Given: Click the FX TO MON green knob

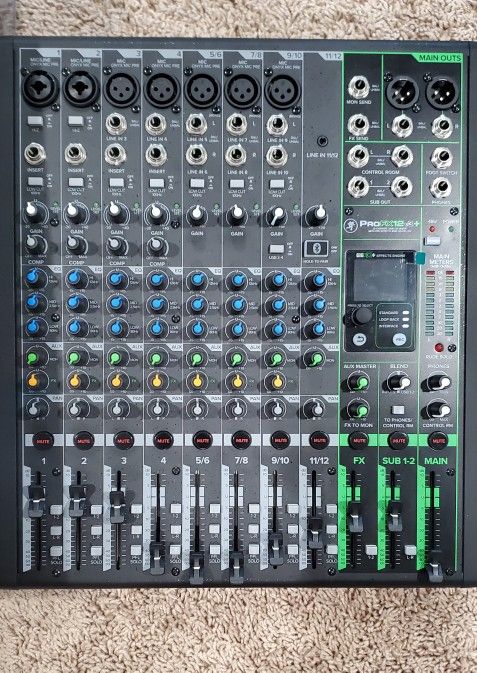Looking at the screenshot, I should coord(359,409).
